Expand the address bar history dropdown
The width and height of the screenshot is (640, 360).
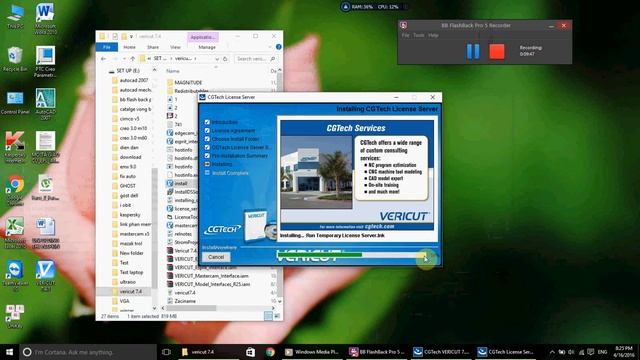click(217, 59)
